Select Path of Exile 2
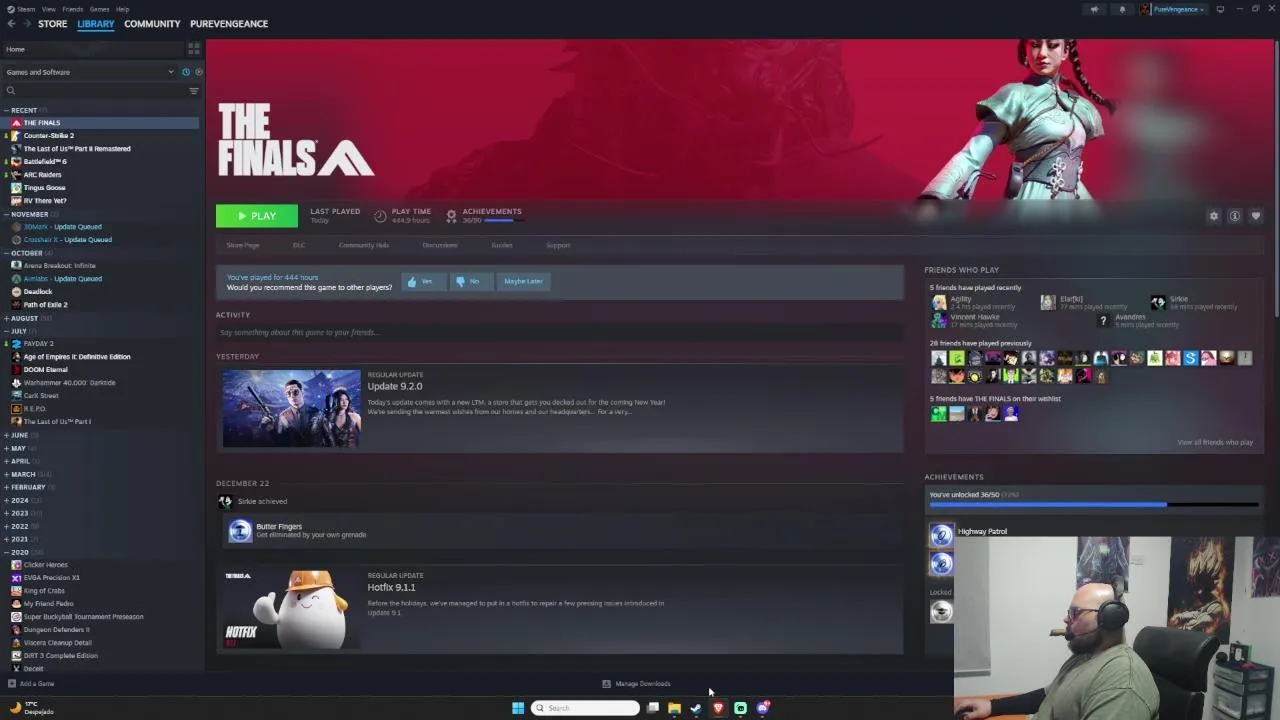 point(45,305)
